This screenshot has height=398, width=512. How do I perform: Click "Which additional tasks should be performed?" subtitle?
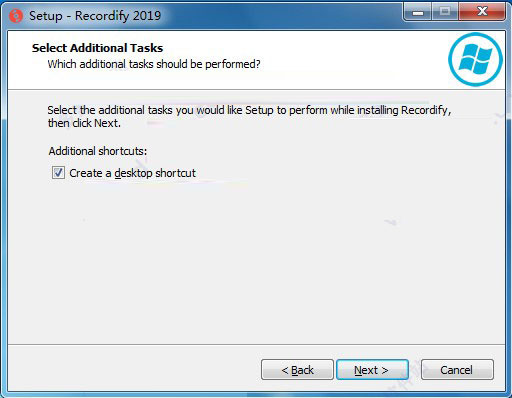tap(154, 64)
